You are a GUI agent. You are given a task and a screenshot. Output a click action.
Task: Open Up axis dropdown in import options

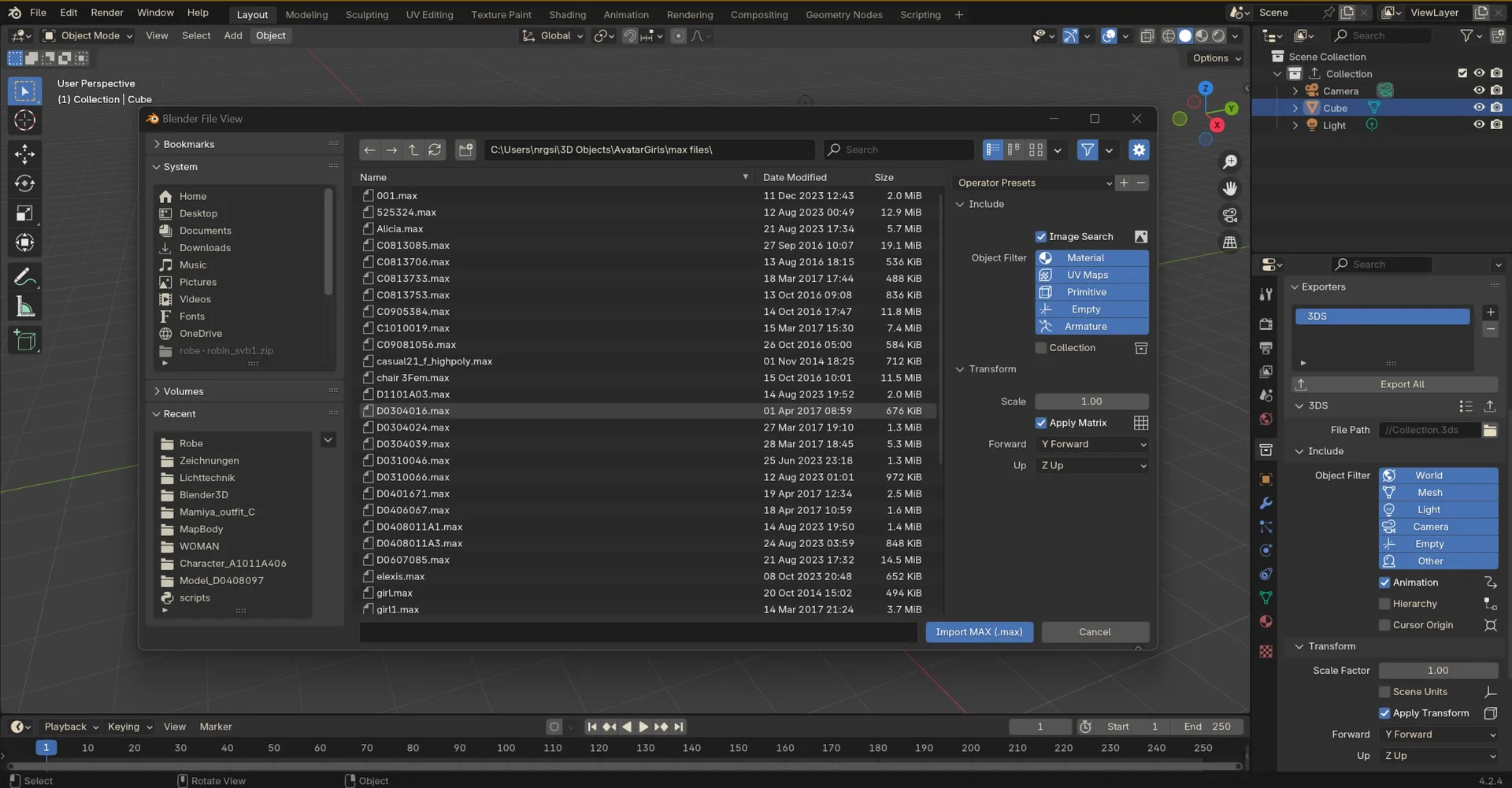pyautogui.click(x=1091, y=465)
